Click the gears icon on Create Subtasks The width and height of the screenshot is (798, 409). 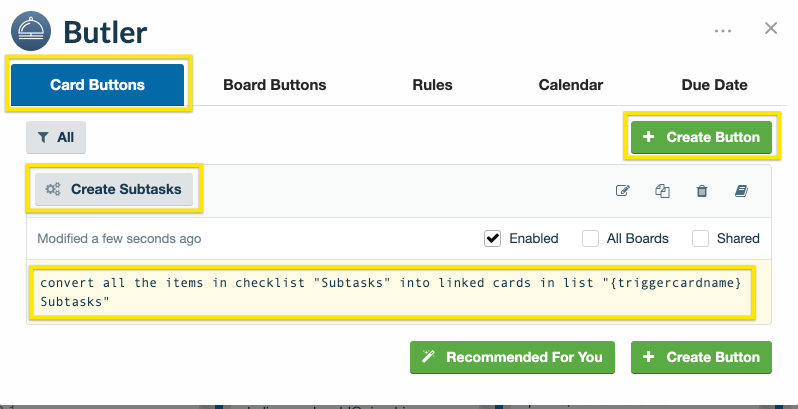(52, 189)
